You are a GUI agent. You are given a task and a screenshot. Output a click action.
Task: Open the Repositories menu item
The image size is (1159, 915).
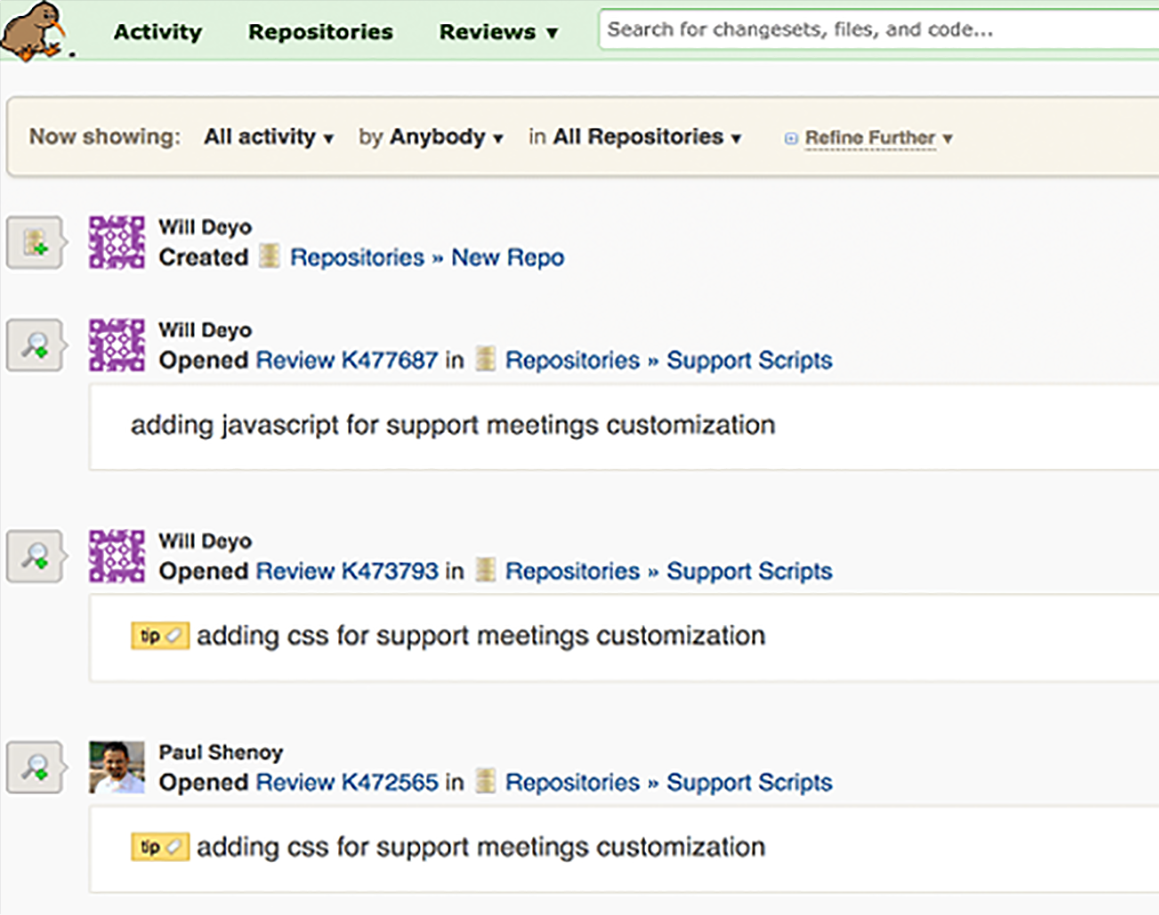click(x=320, y=32)
